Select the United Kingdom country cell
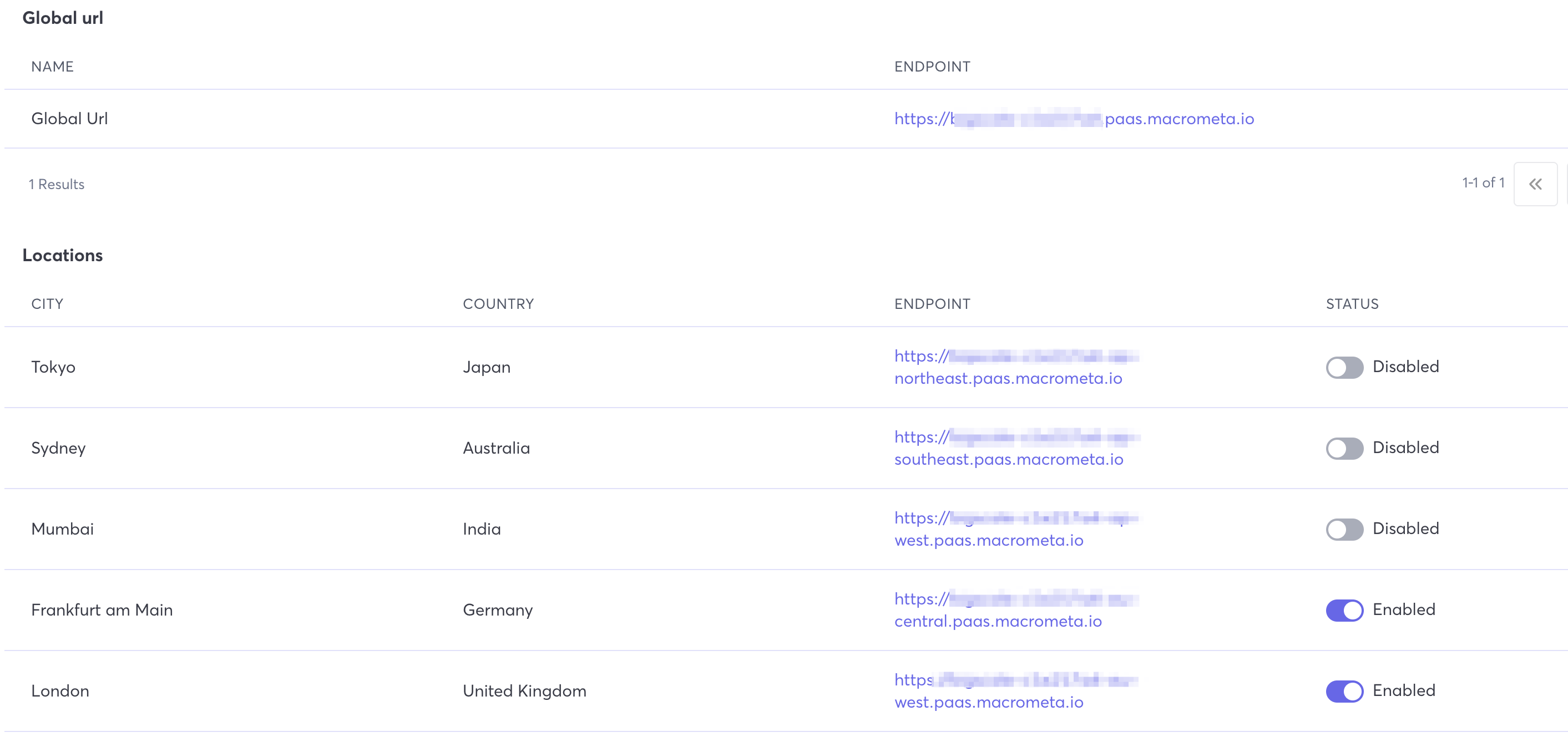The height and width of the screenshot is (742, 1568). (x=524, y=691)
